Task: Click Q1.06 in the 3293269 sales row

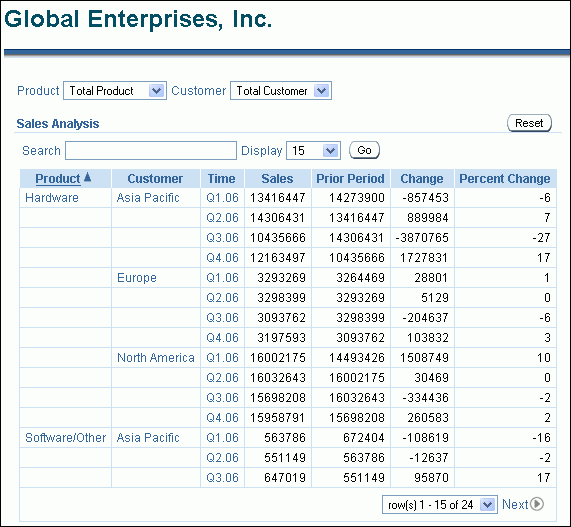Action: click(222, 278)
